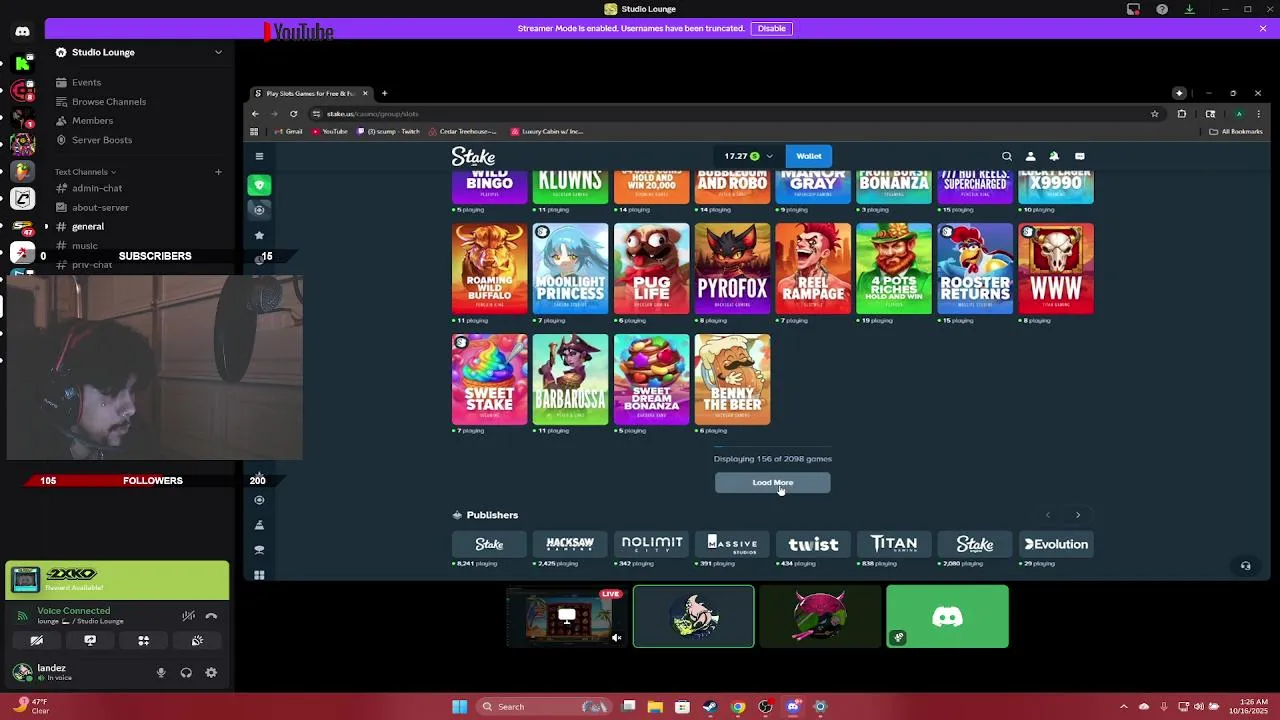Show hidden system tray icons
This screenshot has width=1280, height=720.
1123,707
